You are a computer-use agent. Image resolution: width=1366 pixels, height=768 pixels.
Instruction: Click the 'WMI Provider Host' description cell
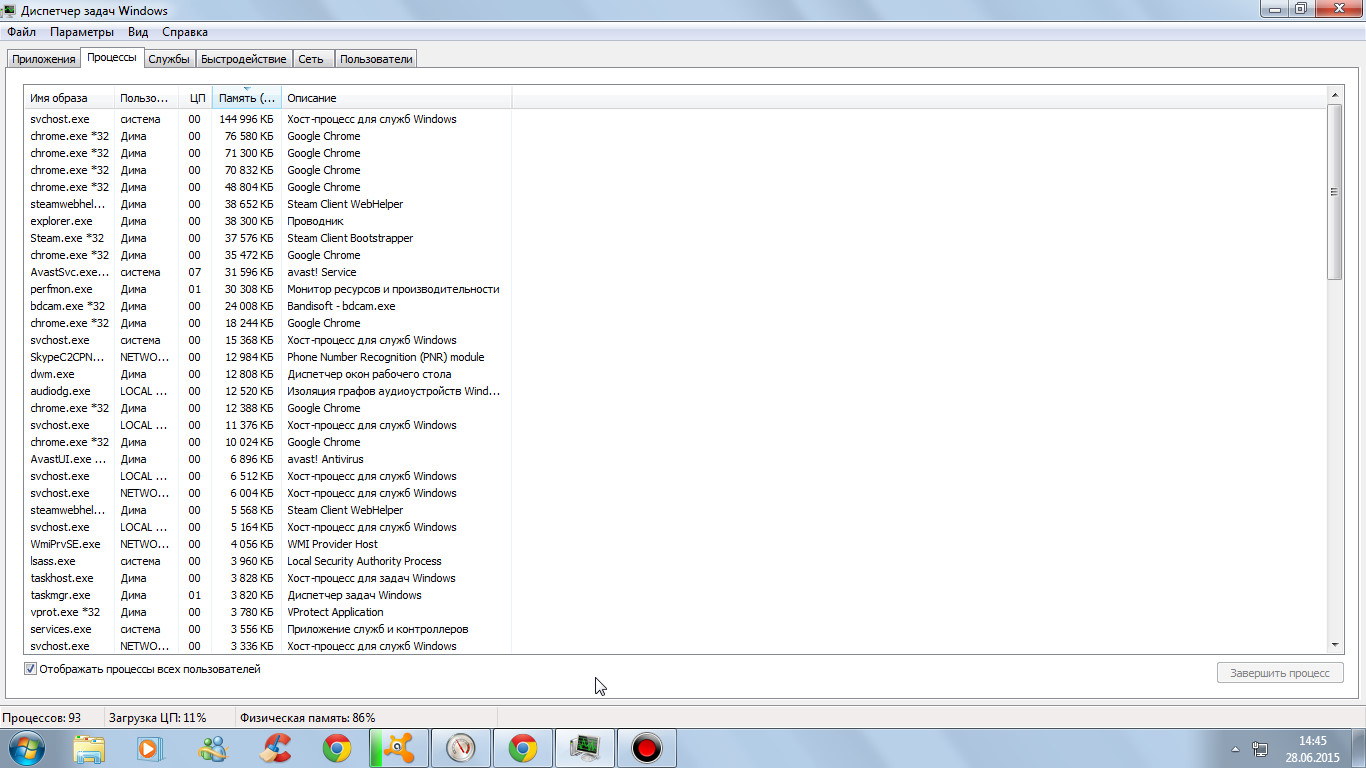pos(332,544)
